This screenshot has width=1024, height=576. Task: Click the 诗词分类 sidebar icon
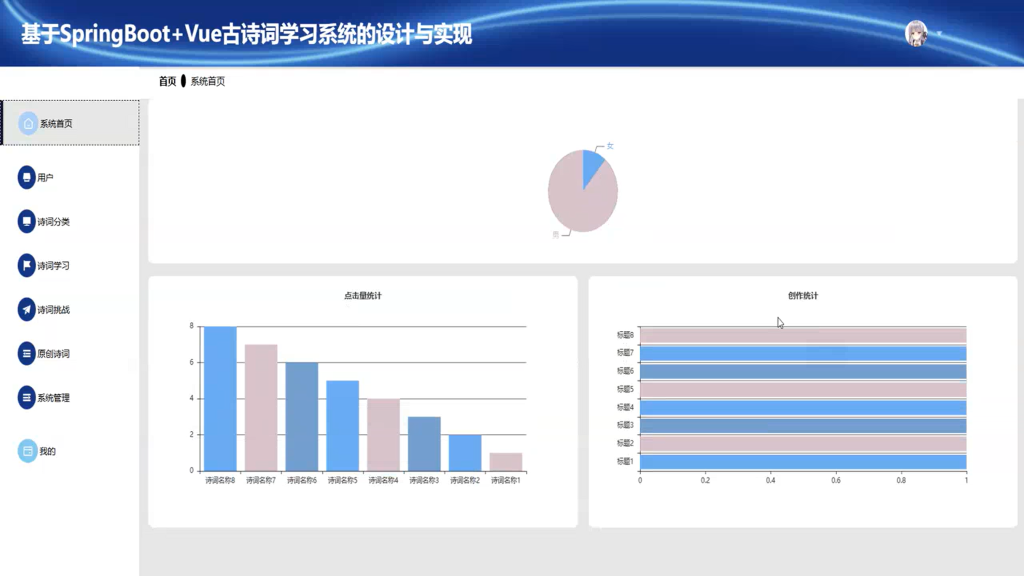tap(26, 221)
